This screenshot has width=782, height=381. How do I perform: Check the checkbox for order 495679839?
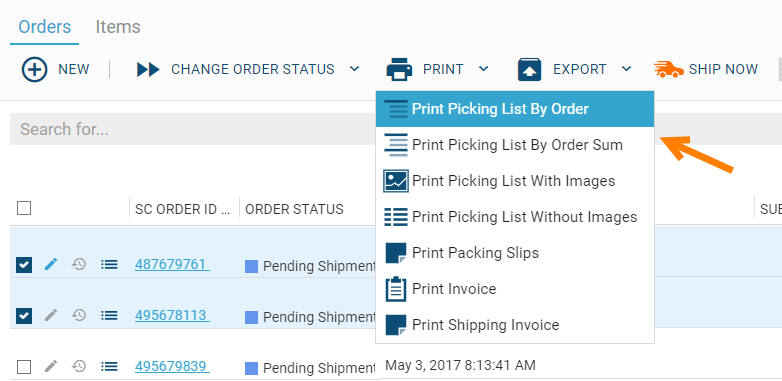coord(24,367)
